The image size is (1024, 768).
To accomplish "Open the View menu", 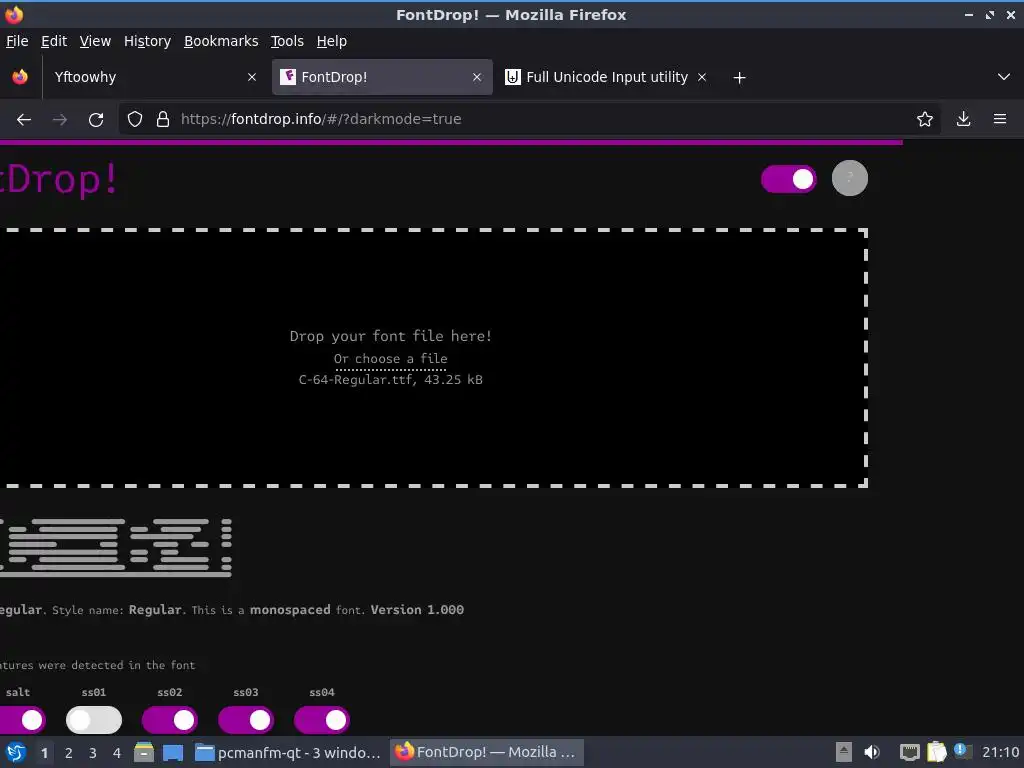I will tap(95, 41).
